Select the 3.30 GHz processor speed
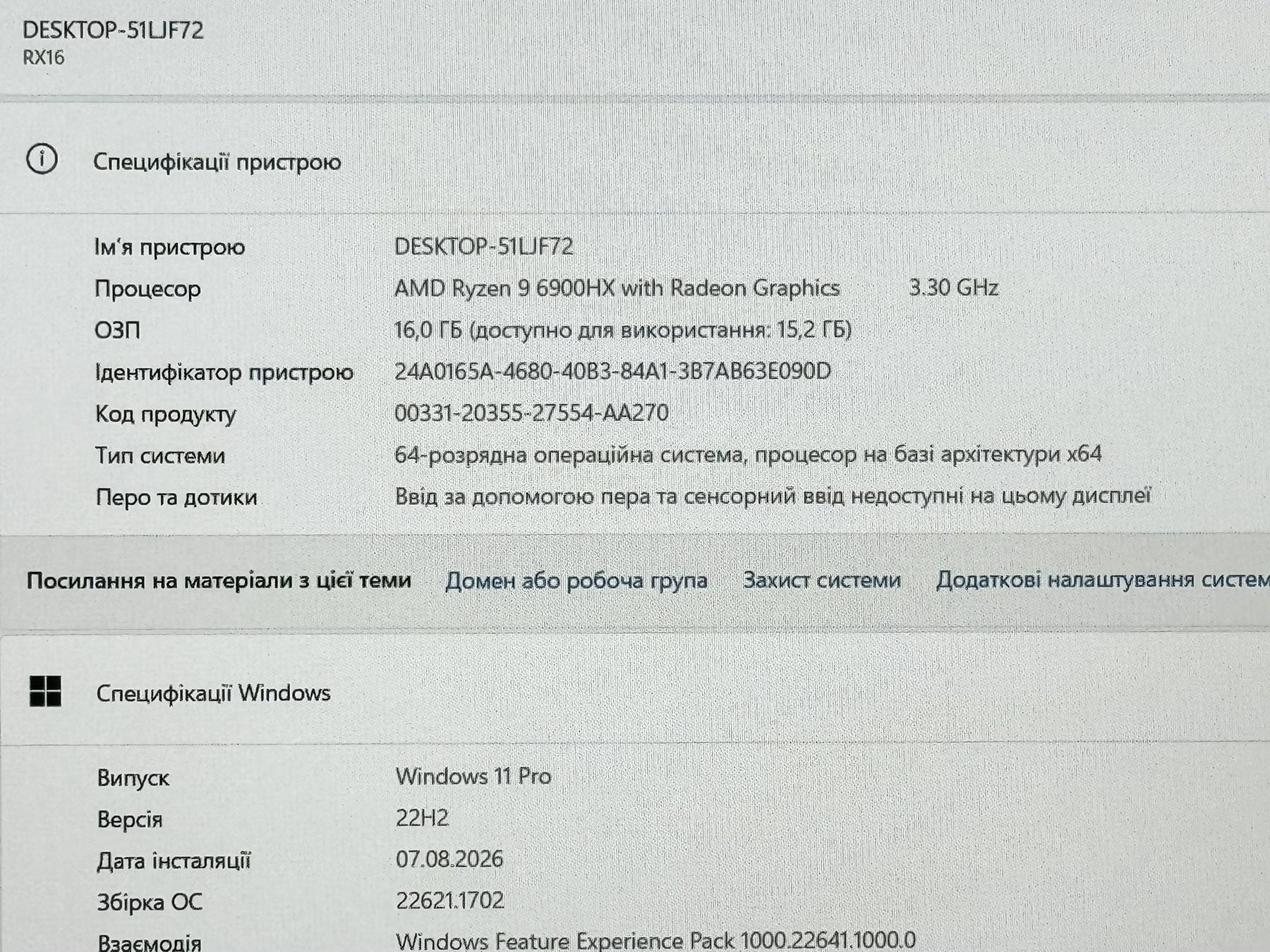This screenshot has height=952, width=1270. coord(953,288)
